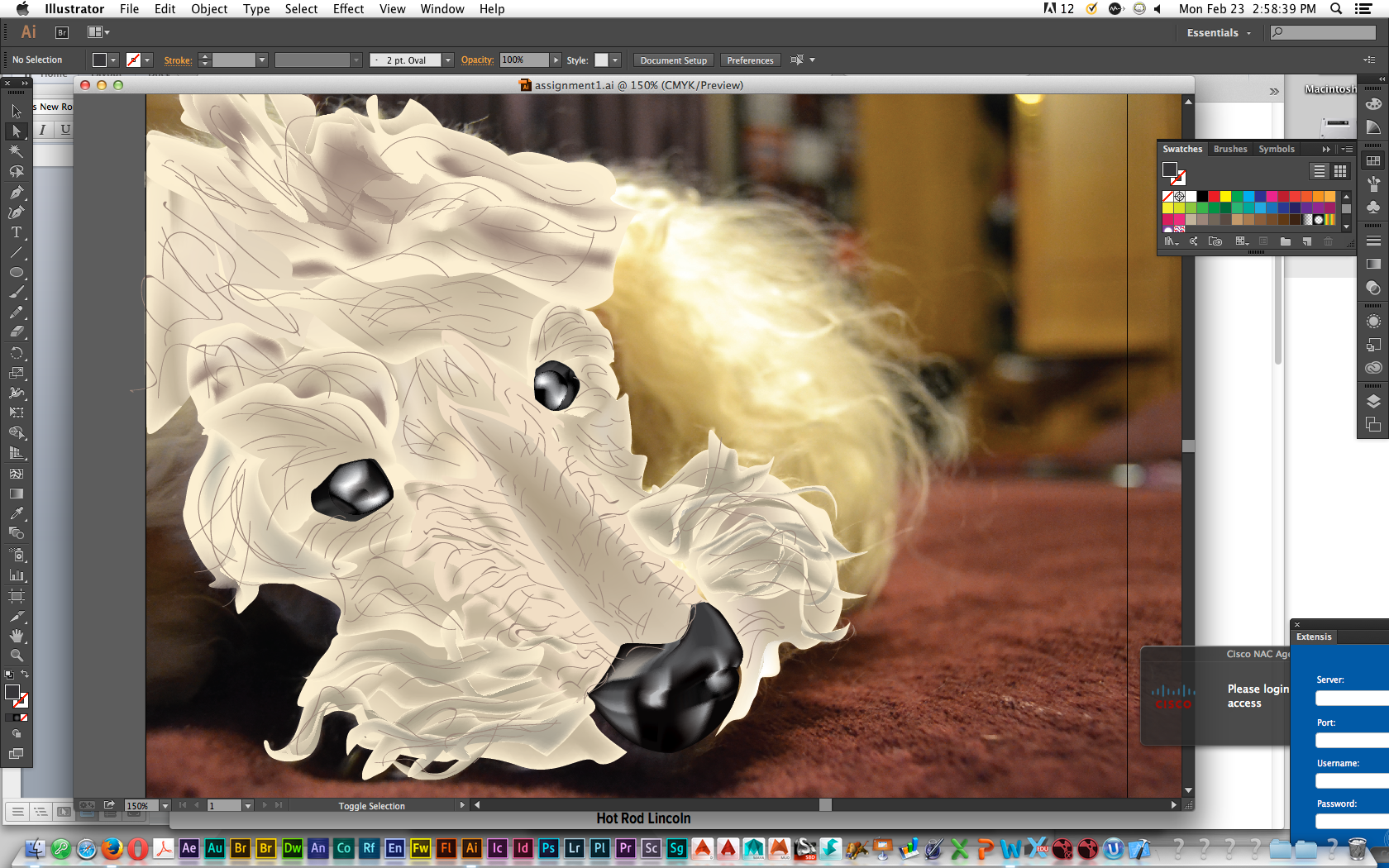Open the 2 pt. Oval brush dropdown

point(448,60)
